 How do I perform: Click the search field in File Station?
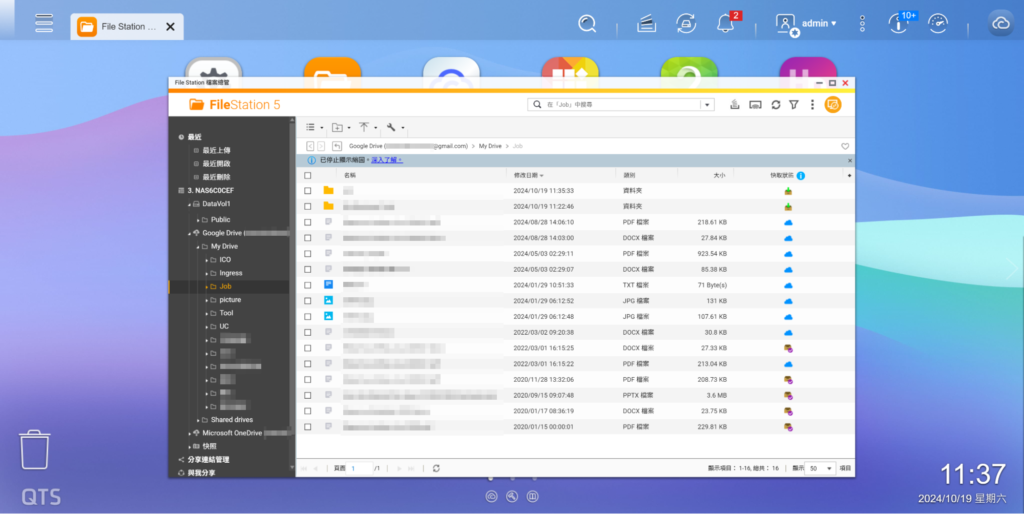[x=620, y=104]
